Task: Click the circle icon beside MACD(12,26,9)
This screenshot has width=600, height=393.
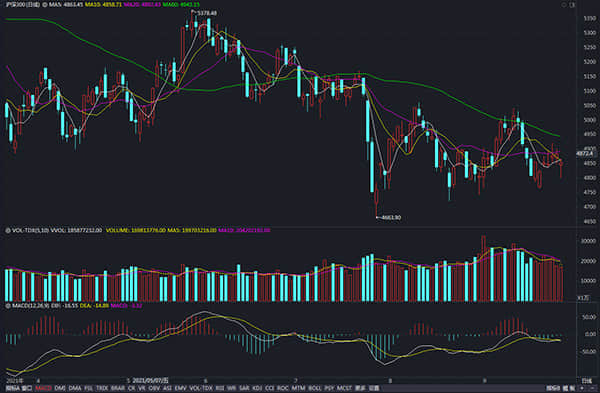Action: click(8, 306)
